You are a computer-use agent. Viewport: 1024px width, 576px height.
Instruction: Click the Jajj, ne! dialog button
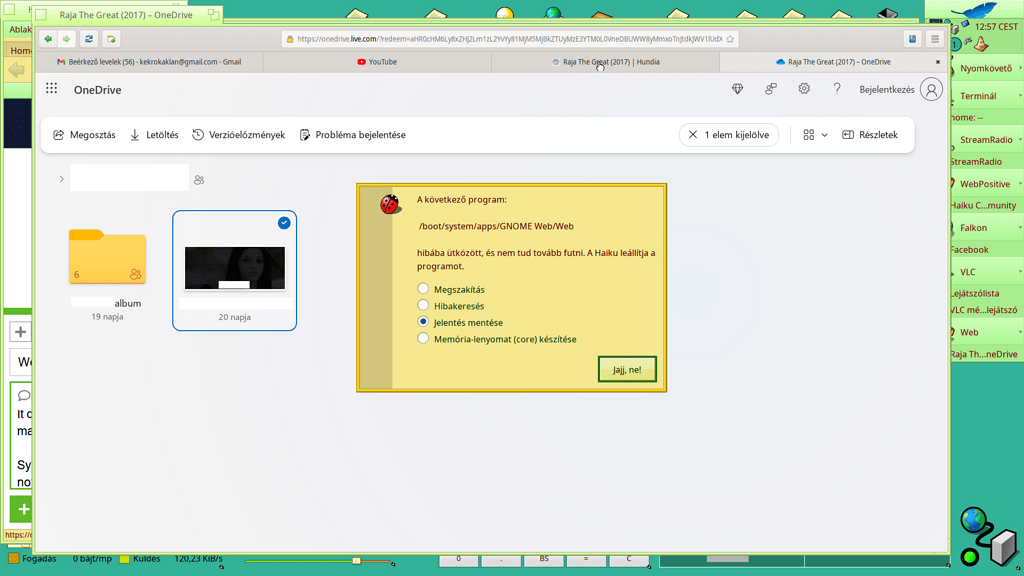point(627,369)
